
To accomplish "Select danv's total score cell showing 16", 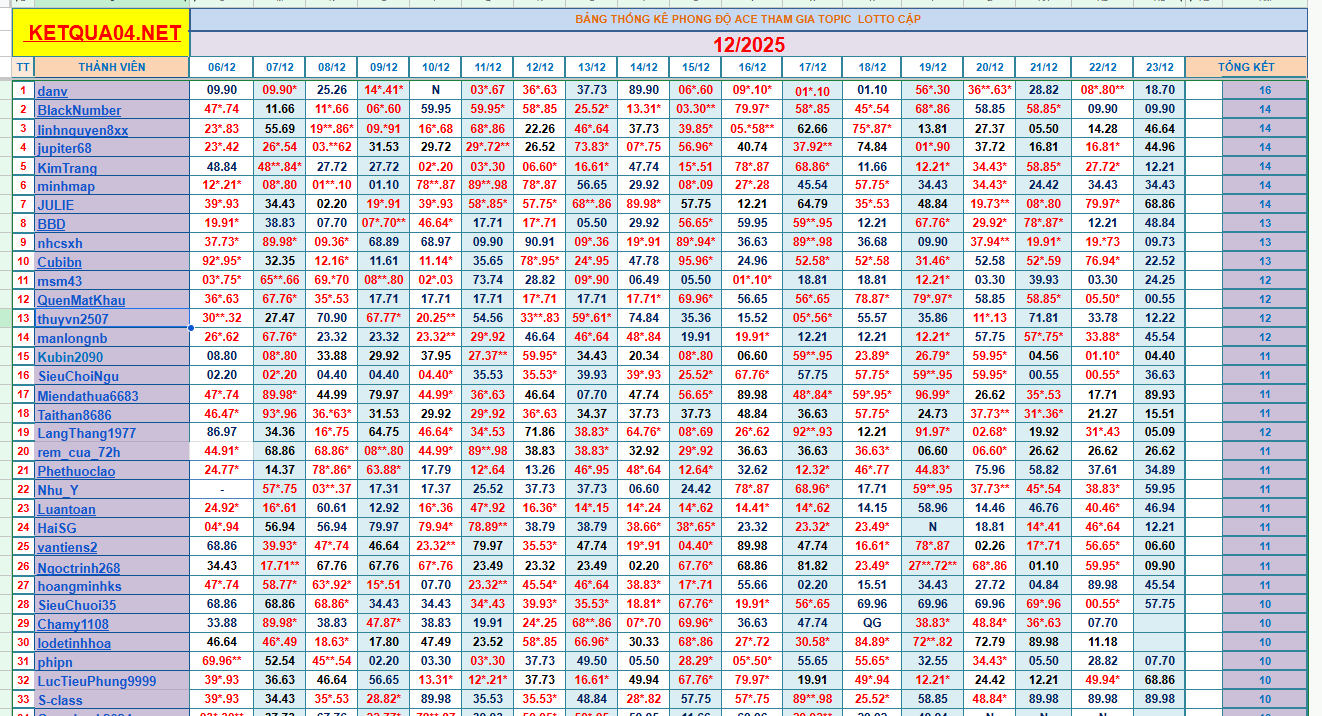I will click(1264, 90).
